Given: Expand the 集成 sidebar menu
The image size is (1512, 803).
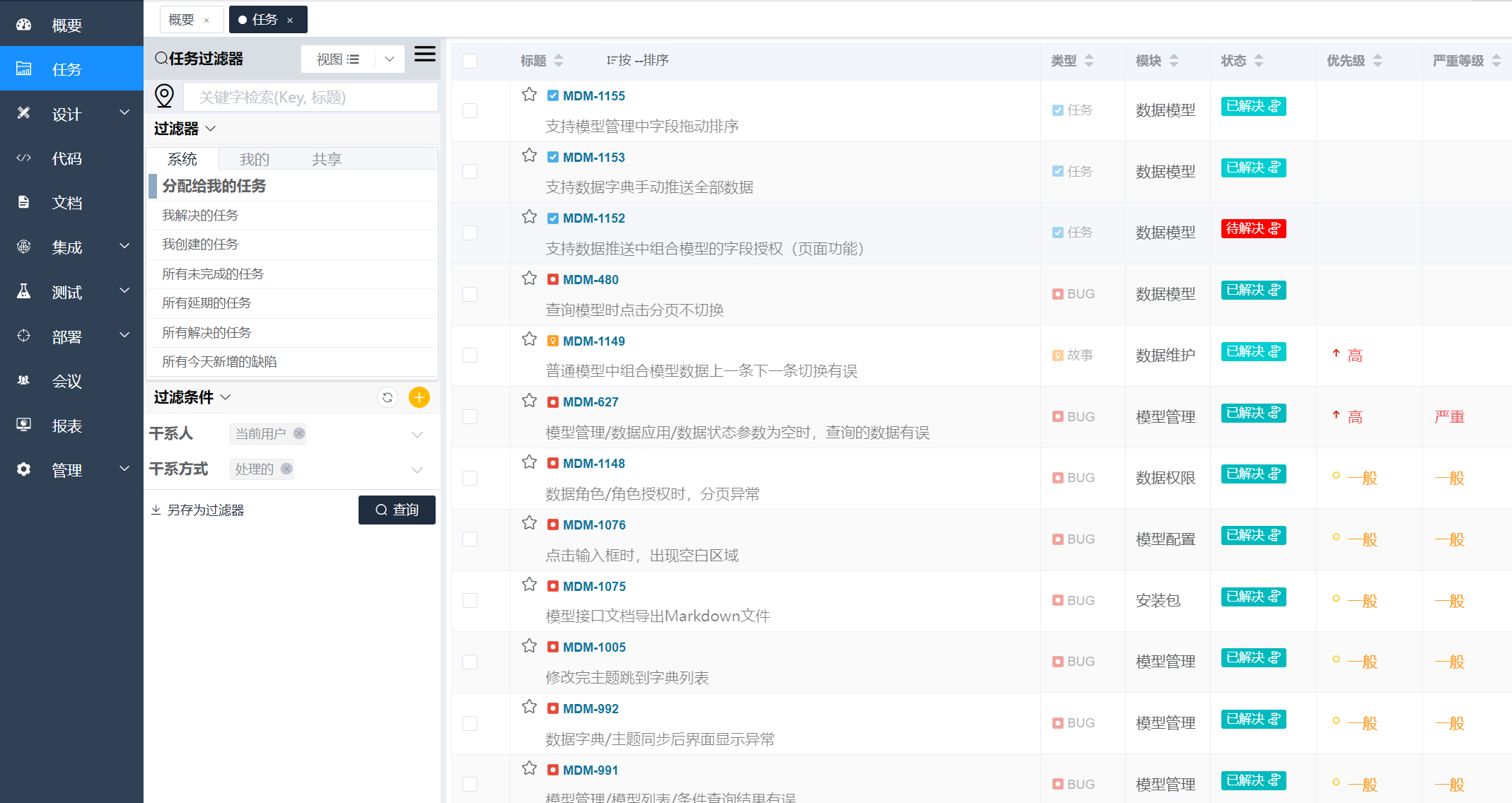Looking at the screenshot, I should coord(124,246).
